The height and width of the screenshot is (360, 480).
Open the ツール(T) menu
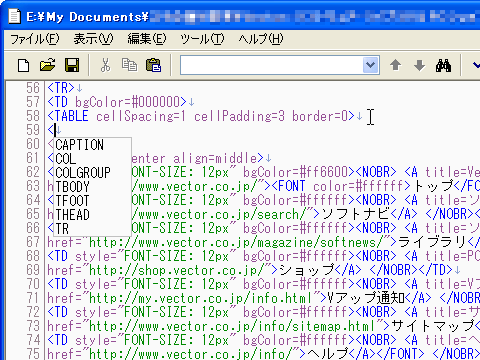(202, 39)
